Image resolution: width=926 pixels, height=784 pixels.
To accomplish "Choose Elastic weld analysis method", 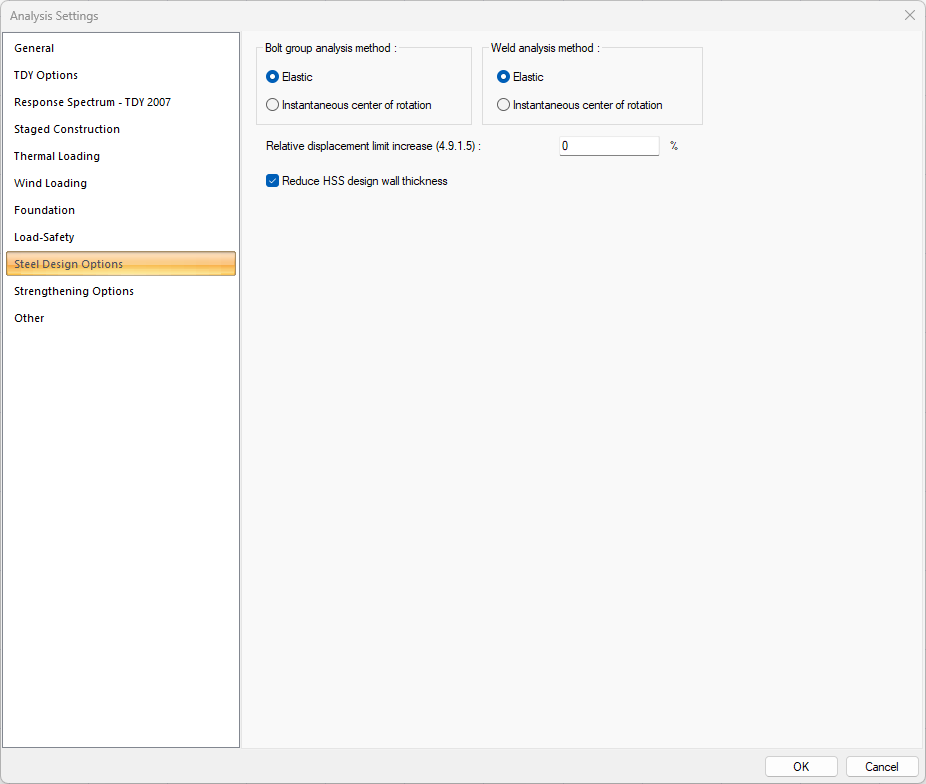I will (x=504, y=77).
